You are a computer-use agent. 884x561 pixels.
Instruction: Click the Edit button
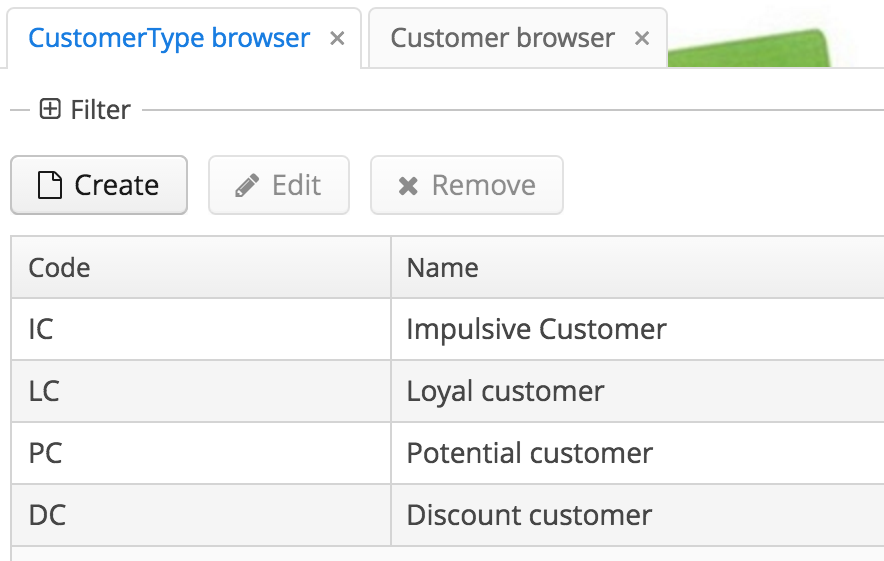(x=279, y=185)
